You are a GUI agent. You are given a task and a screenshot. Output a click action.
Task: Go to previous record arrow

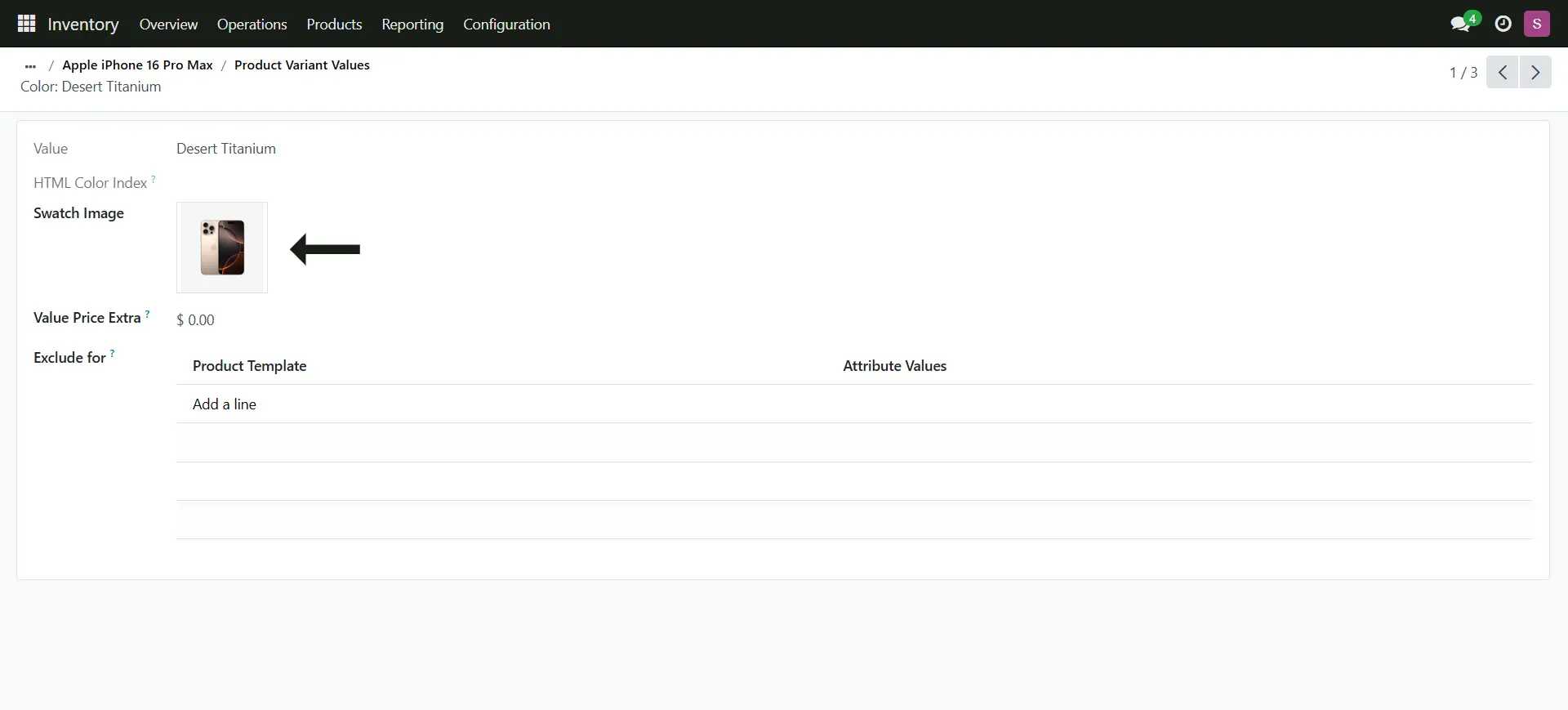click(1502, 72)
